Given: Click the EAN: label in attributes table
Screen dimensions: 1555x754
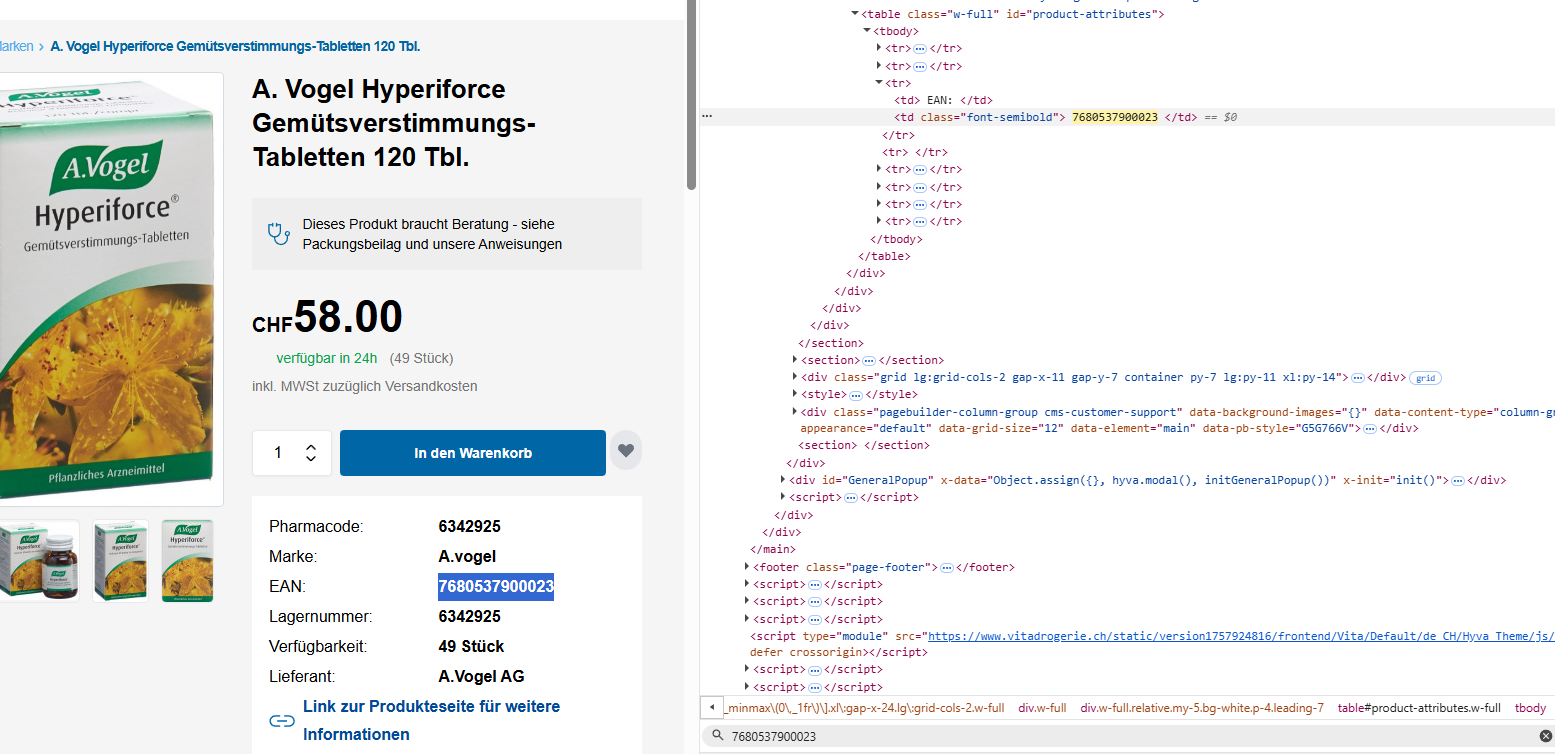Looking at the screenshot, I should (287, 586).
